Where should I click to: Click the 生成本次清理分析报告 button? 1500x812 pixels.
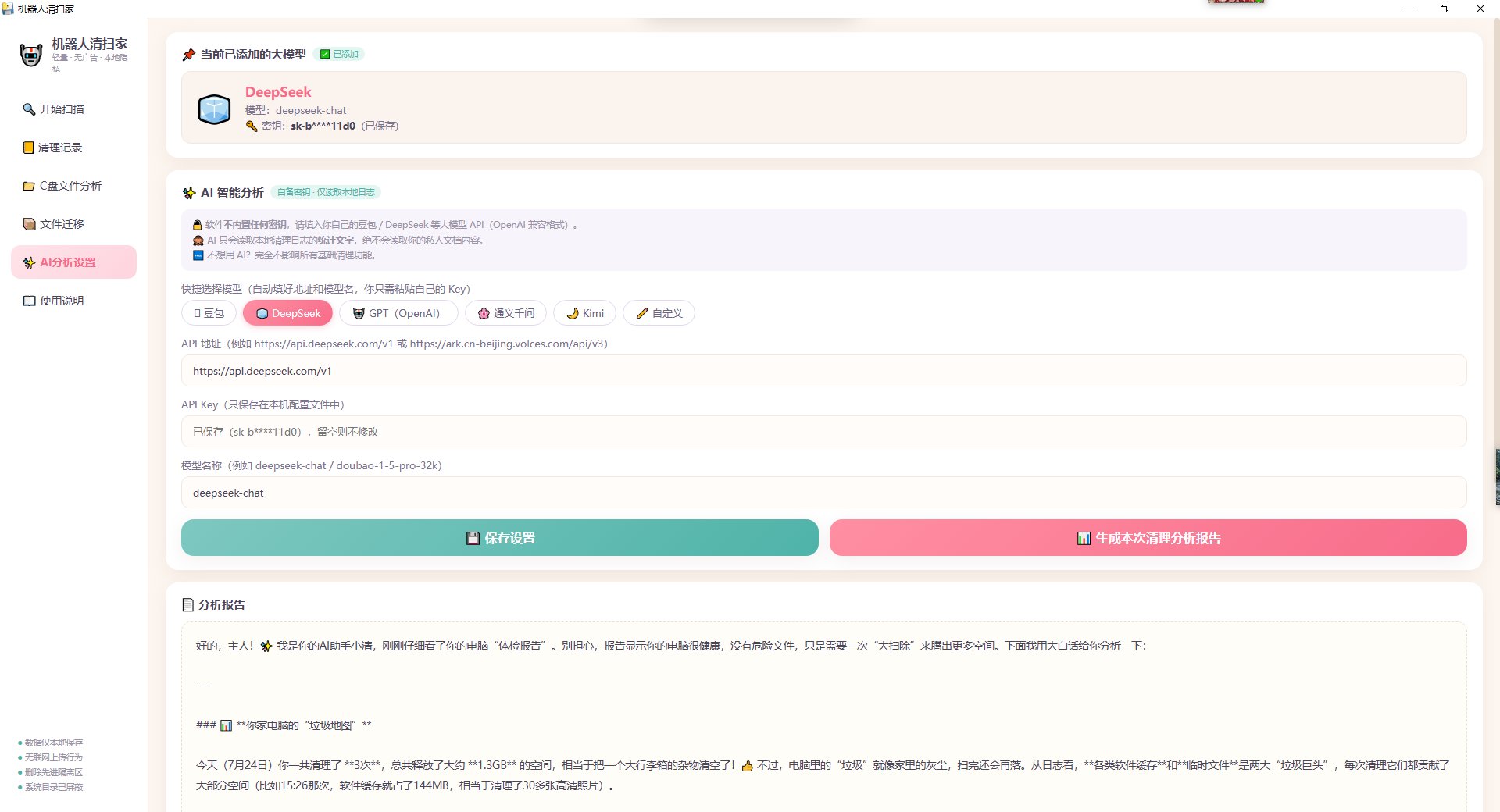(x=1148, y=538)
